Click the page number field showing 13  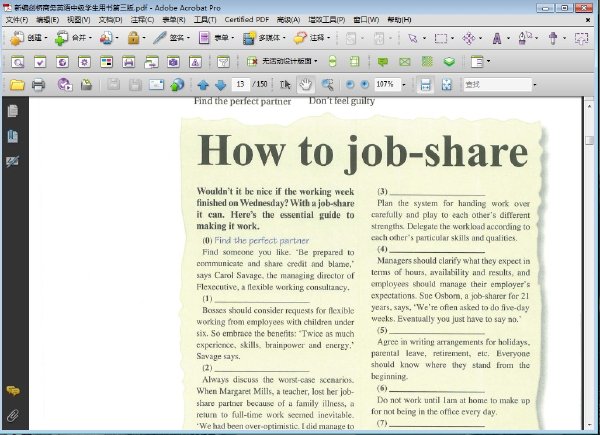coord(240,84)
